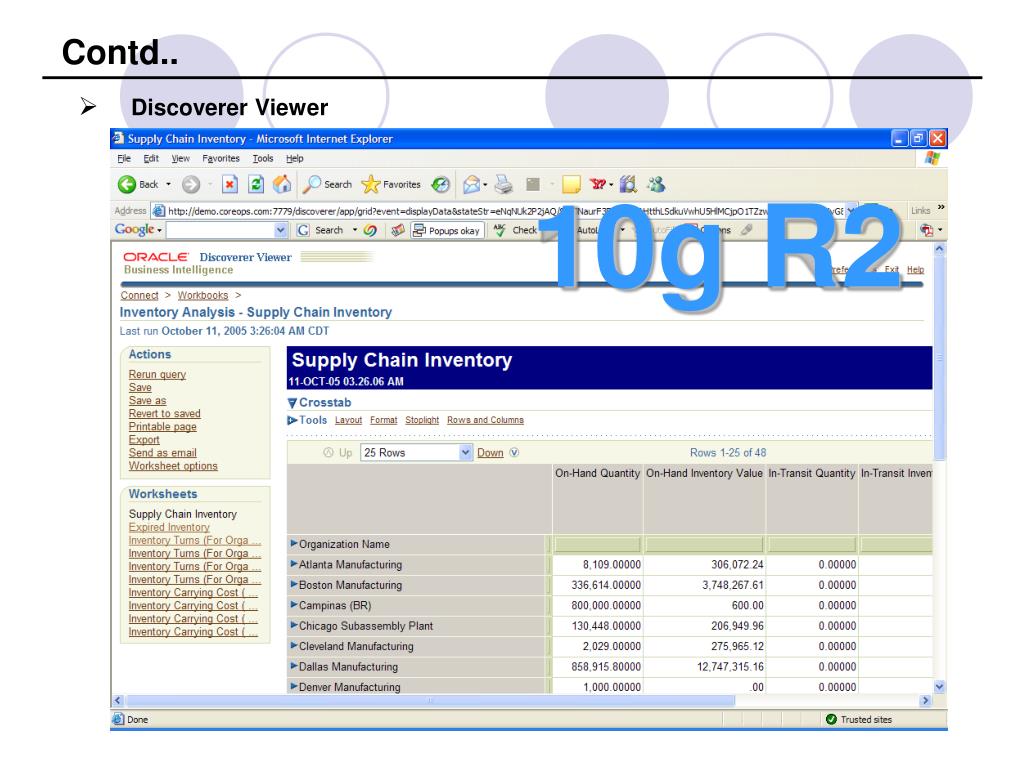1024x768 pixels.
Task: Click the Down arrow icon next to Down link
Action: tap(514, 453)
